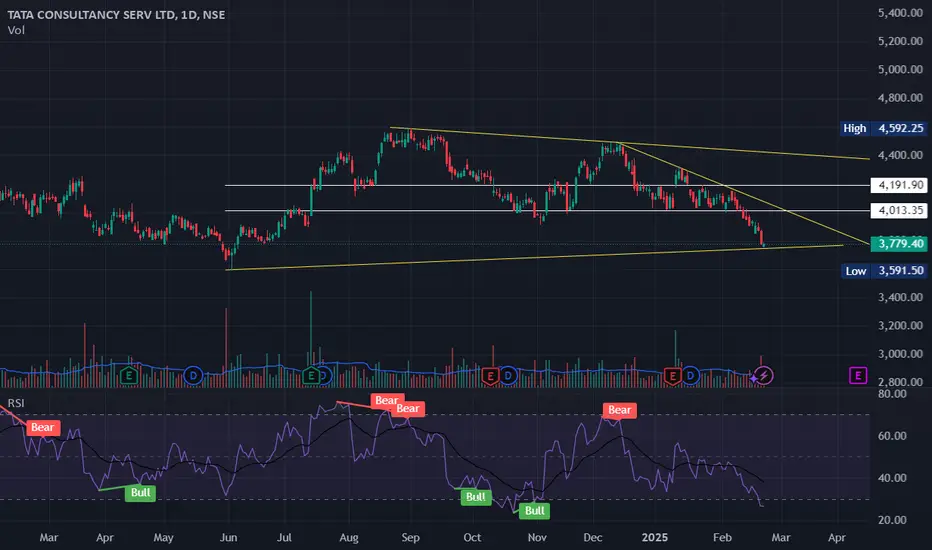The width and height of the screenshot is (932, 550).
Task: Click the Nov label on time axis
Action: click(x=537, y=538)
